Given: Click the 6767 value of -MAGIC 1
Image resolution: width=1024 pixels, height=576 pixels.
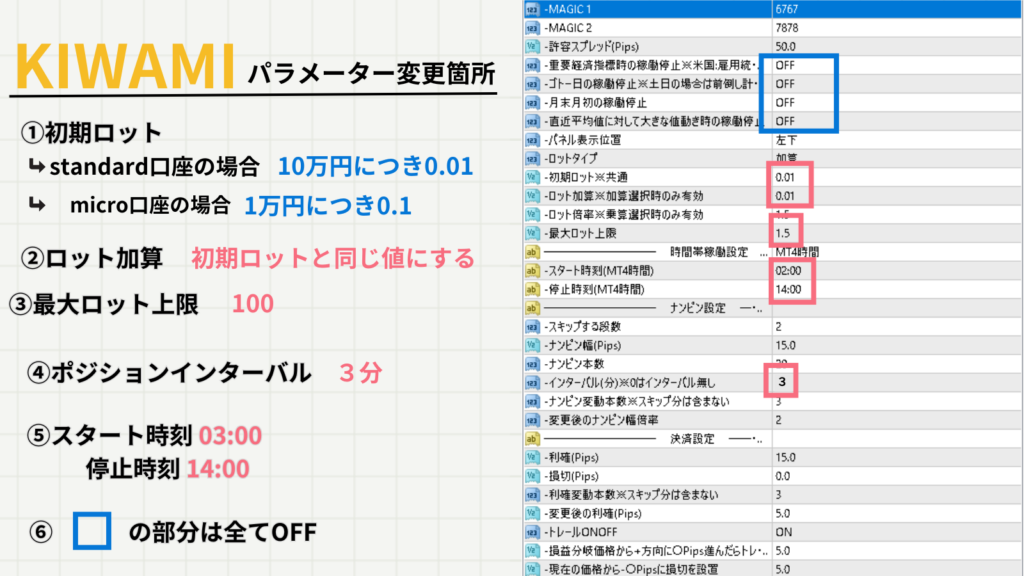Looking at the screenshot, I should coord(786,9).
